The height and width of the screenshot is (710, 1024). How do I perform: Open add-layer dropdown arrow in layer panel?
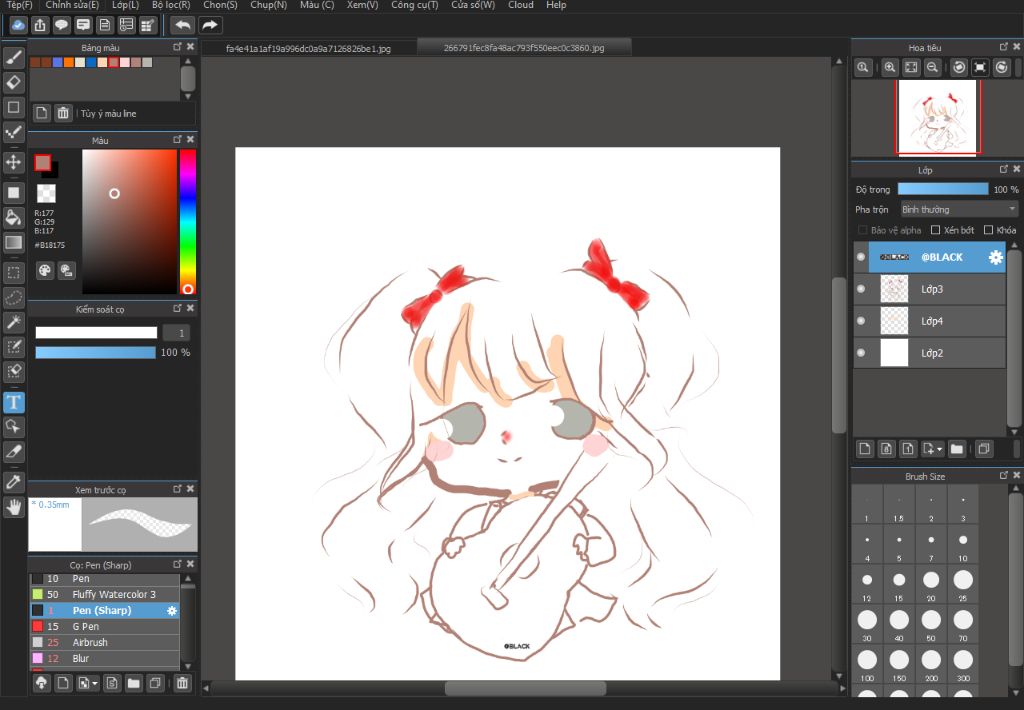coord(939,449)
